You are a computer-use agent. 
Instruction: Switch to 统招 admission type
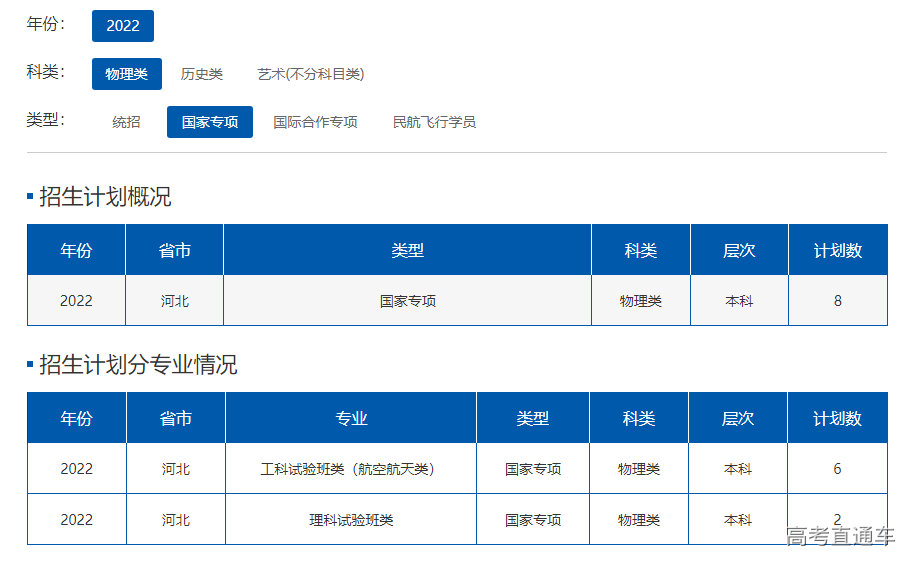pyautogui.click(x=126, y=122)
